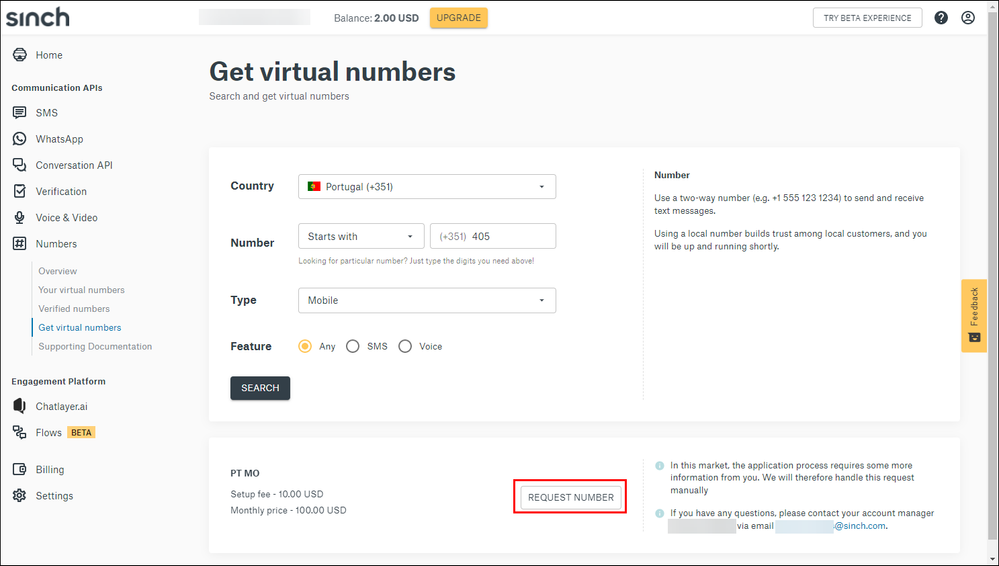Click the 'PT MO' label
Image resolution: width=999 pixels, height=566 pixels.
[x=245, y=474]
